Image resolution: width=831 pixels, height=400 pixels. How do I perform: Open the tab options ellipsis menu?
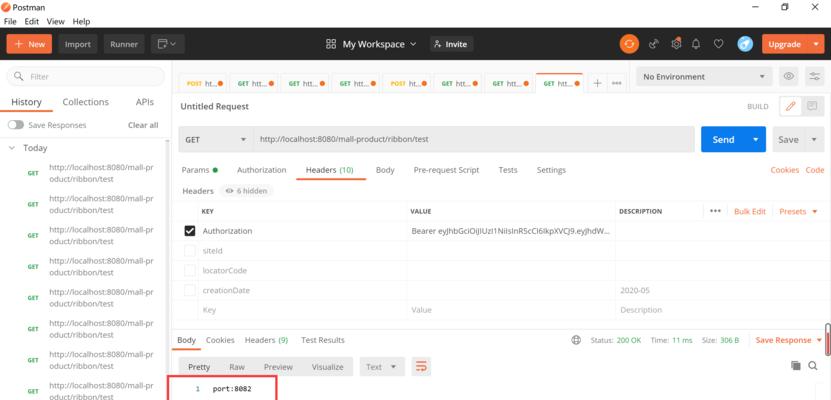click(616, 83)
